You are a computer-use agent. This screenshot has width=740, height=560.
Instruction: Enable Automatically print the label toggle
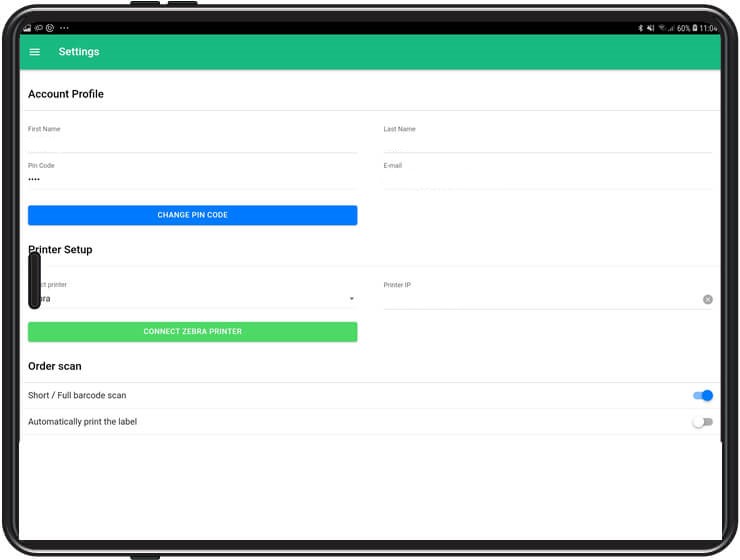click(702, 422)
